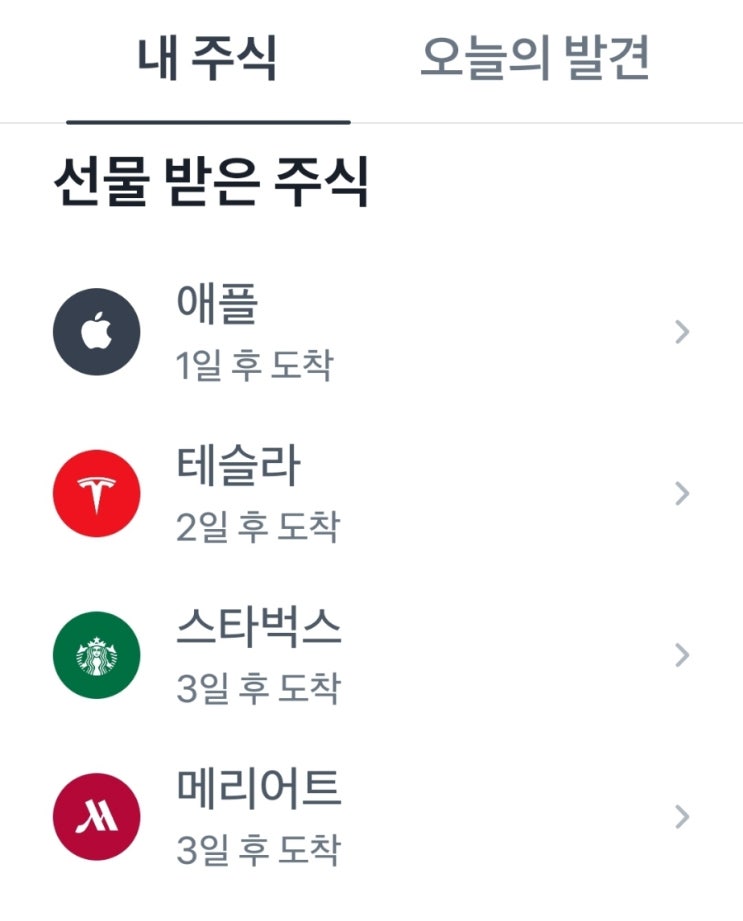743x921 pixels.
Task: Tap the 2일 후 도착 status text
Action: coord(257,527)
